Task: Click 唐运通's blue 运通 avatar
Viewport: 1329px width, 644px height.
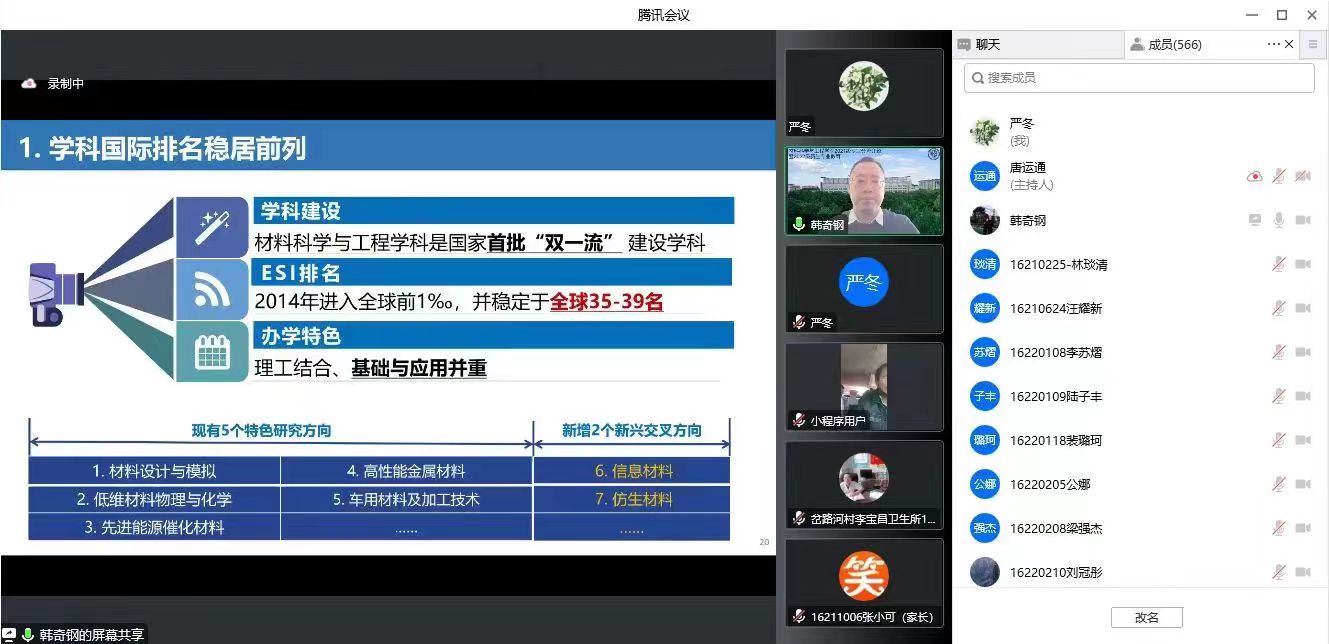Action: point(985,177)
